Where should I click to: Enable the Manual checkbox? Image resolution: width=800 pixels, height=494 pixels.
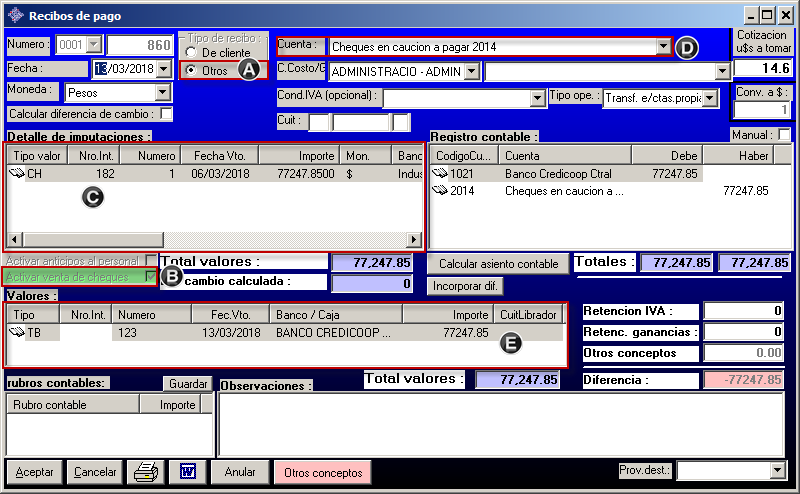(784, 135)
